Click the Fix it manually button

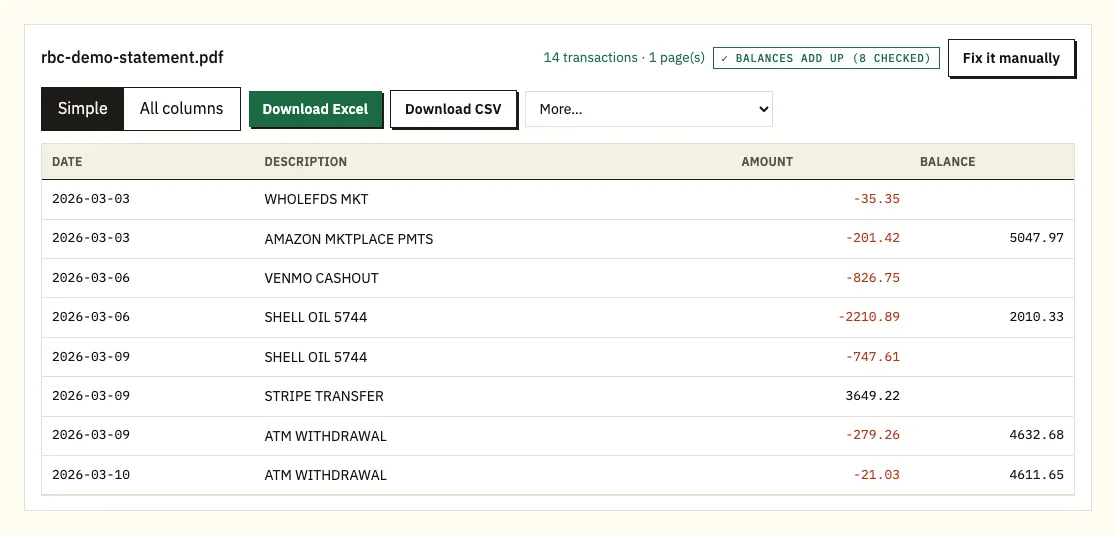click(x=1011, y=58)
